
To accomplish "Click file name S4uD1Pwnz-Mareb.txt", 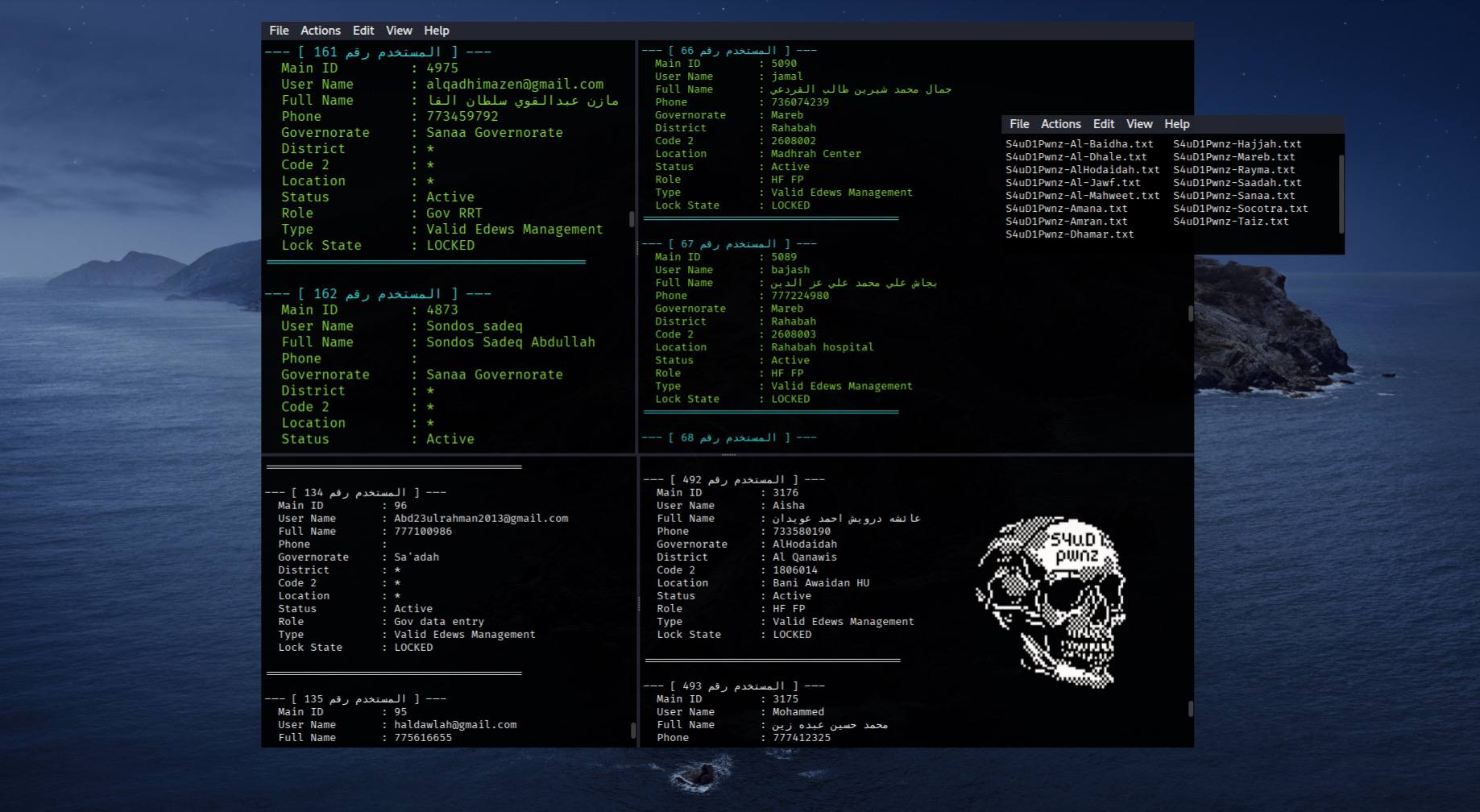I will click(1234, 157).
